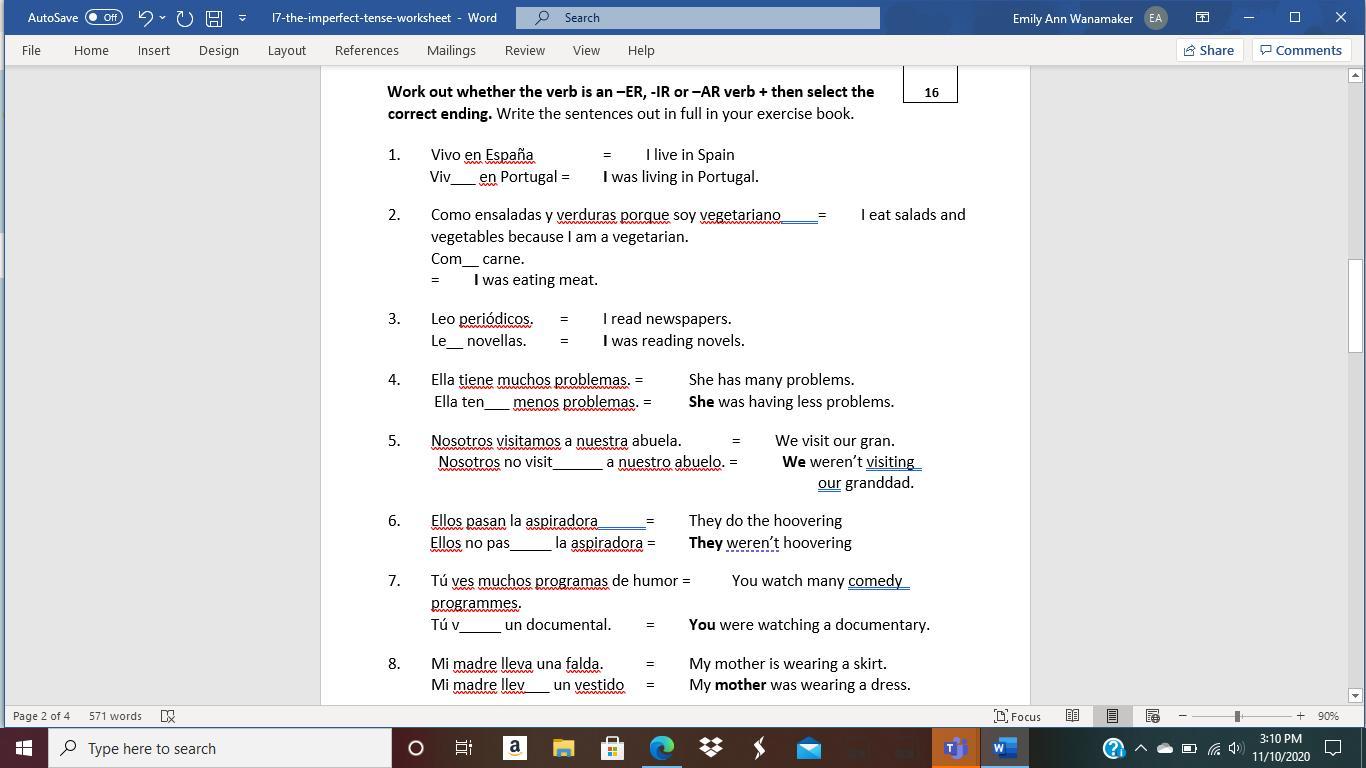Open the Mailings ribbon tab

pyautogui.click(x=451, y=50)
